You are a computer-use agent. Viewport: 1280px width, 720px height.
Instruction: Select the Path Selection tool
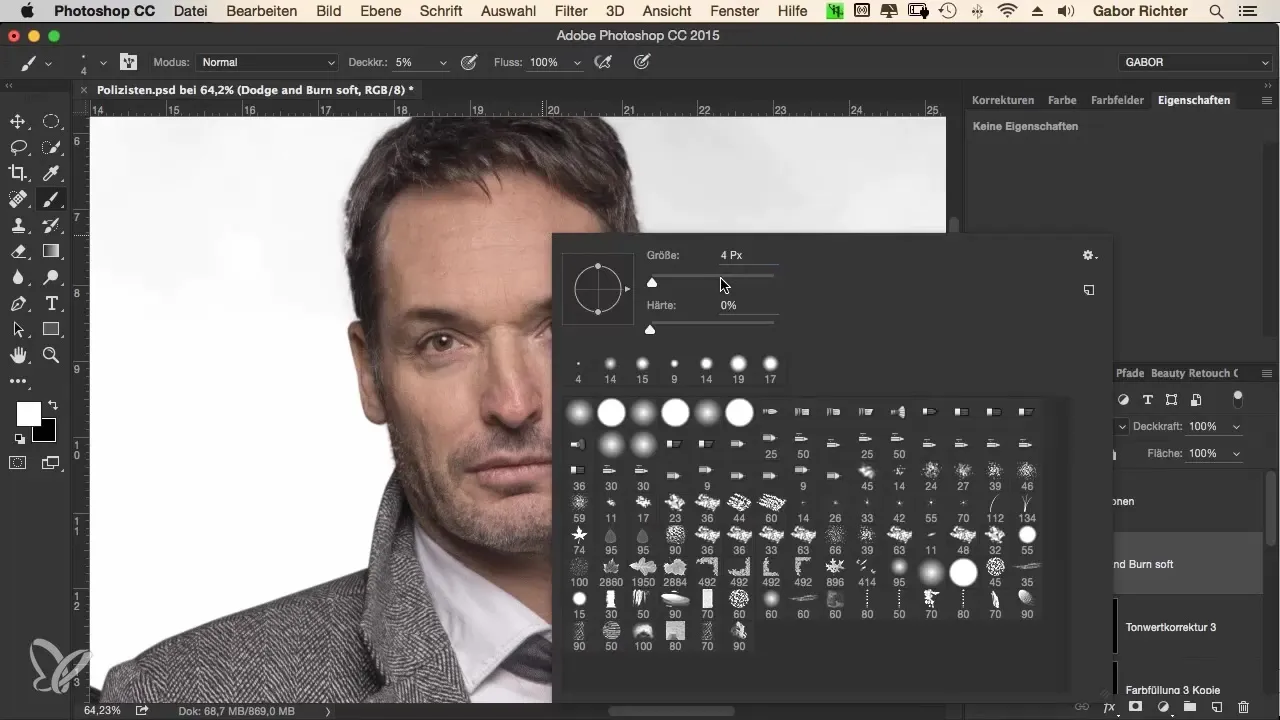(x=18, y=330)
